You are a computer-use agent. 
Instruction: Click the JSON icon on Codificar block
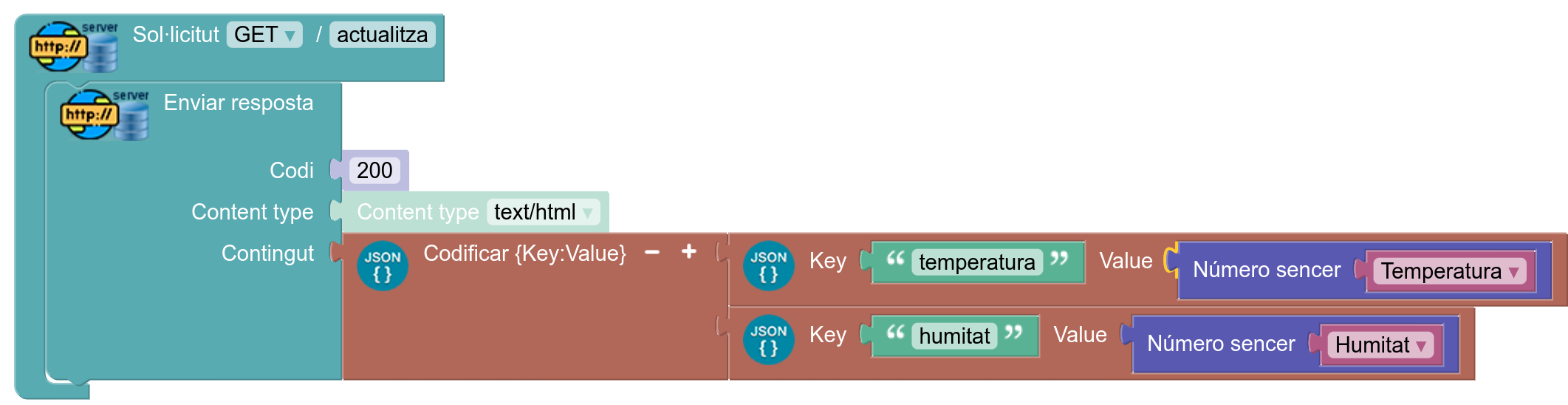pos(383,266)
